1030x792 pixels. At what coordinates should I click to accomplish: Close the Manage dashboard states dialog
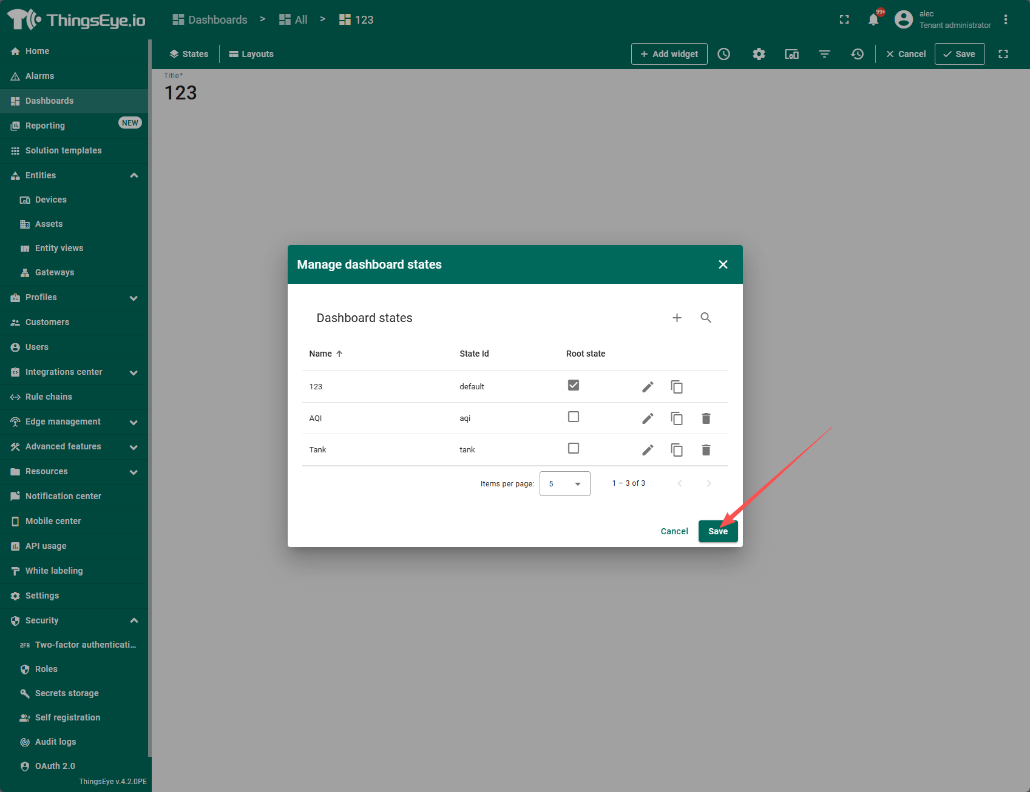point(723,265)
